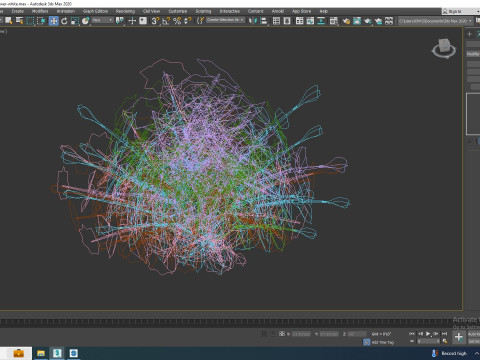This screenshot has height=360, width=480.
Task: Play the animation
Action: point(428,334)
